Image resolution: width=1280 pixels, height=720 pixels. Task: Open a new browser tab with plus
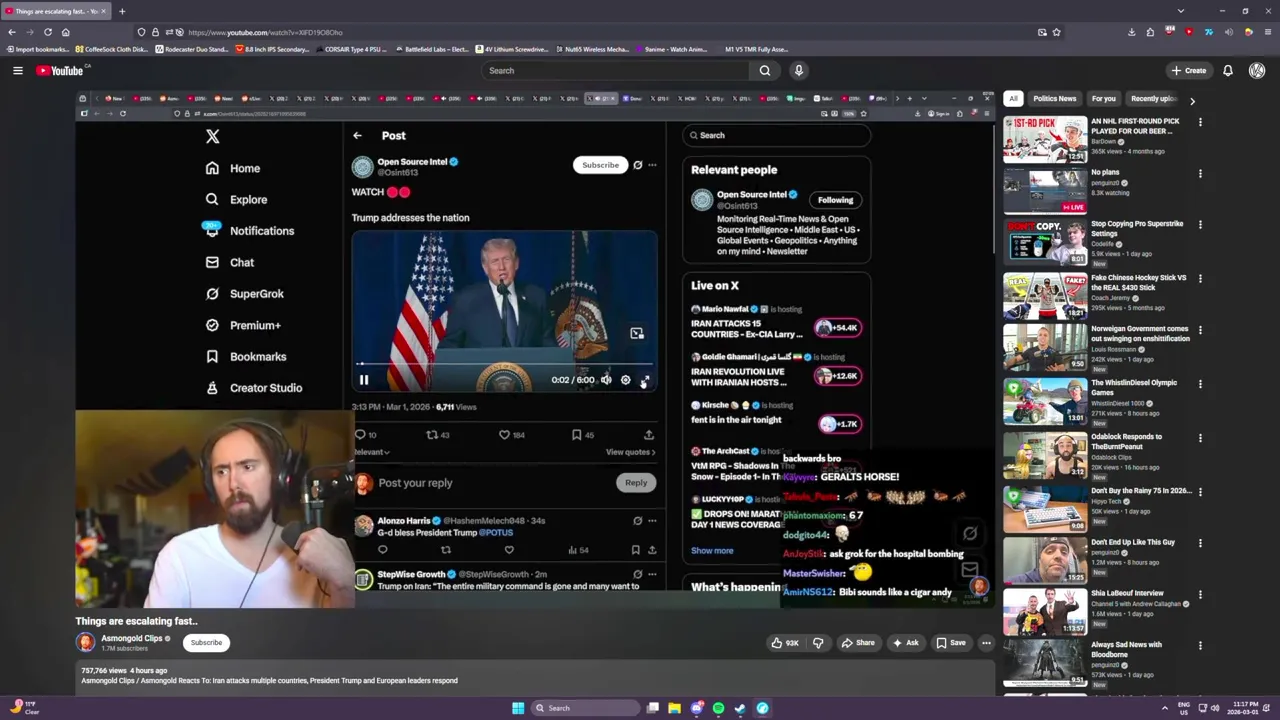pos(122,11)
